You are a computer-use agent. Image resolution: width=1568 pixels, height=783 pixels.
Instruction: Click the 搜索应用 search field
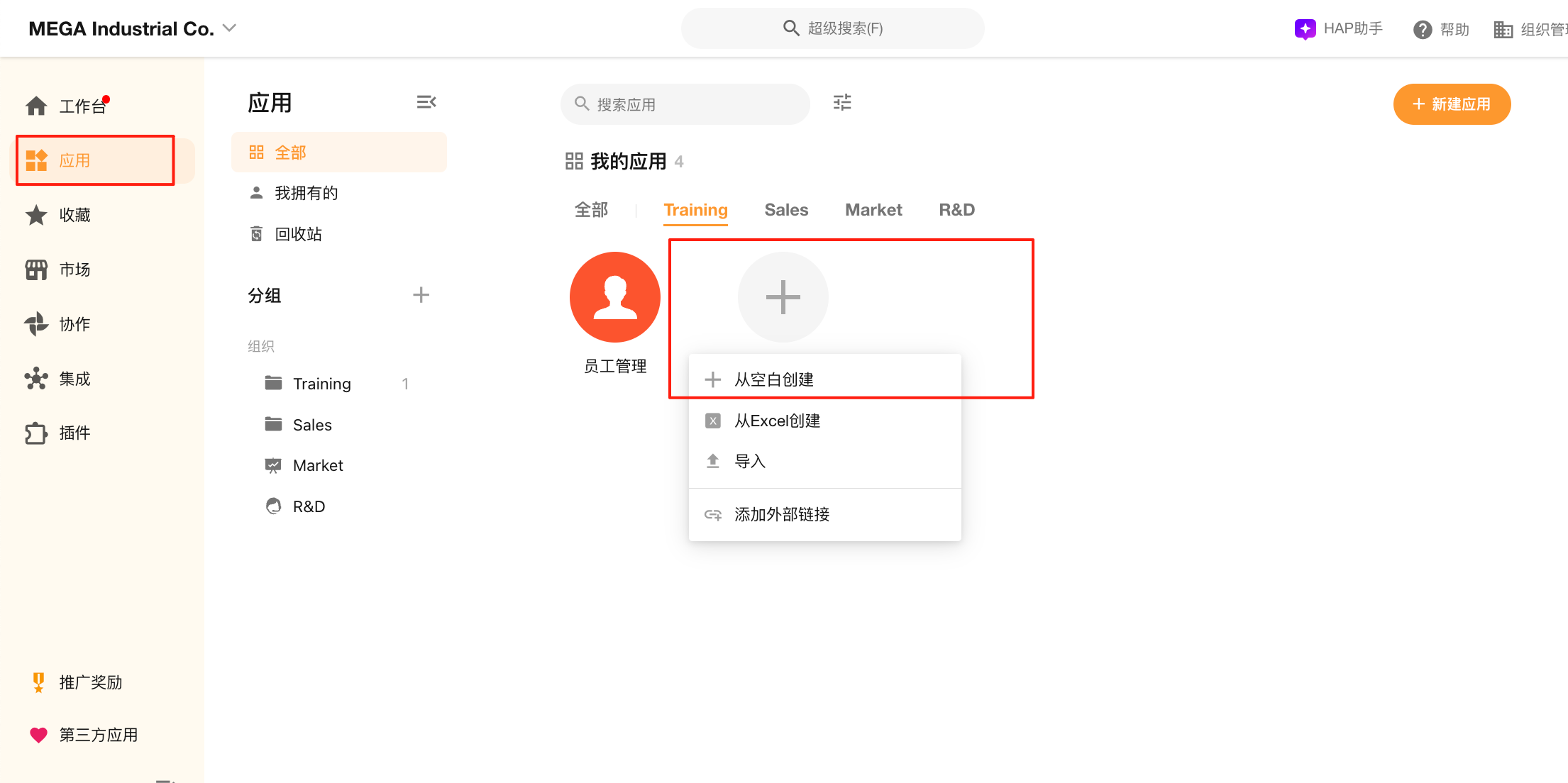click(x=684, y=104)
